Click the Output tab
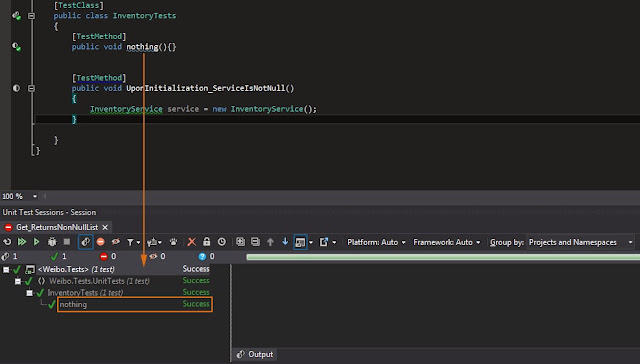 pos(255,354)
